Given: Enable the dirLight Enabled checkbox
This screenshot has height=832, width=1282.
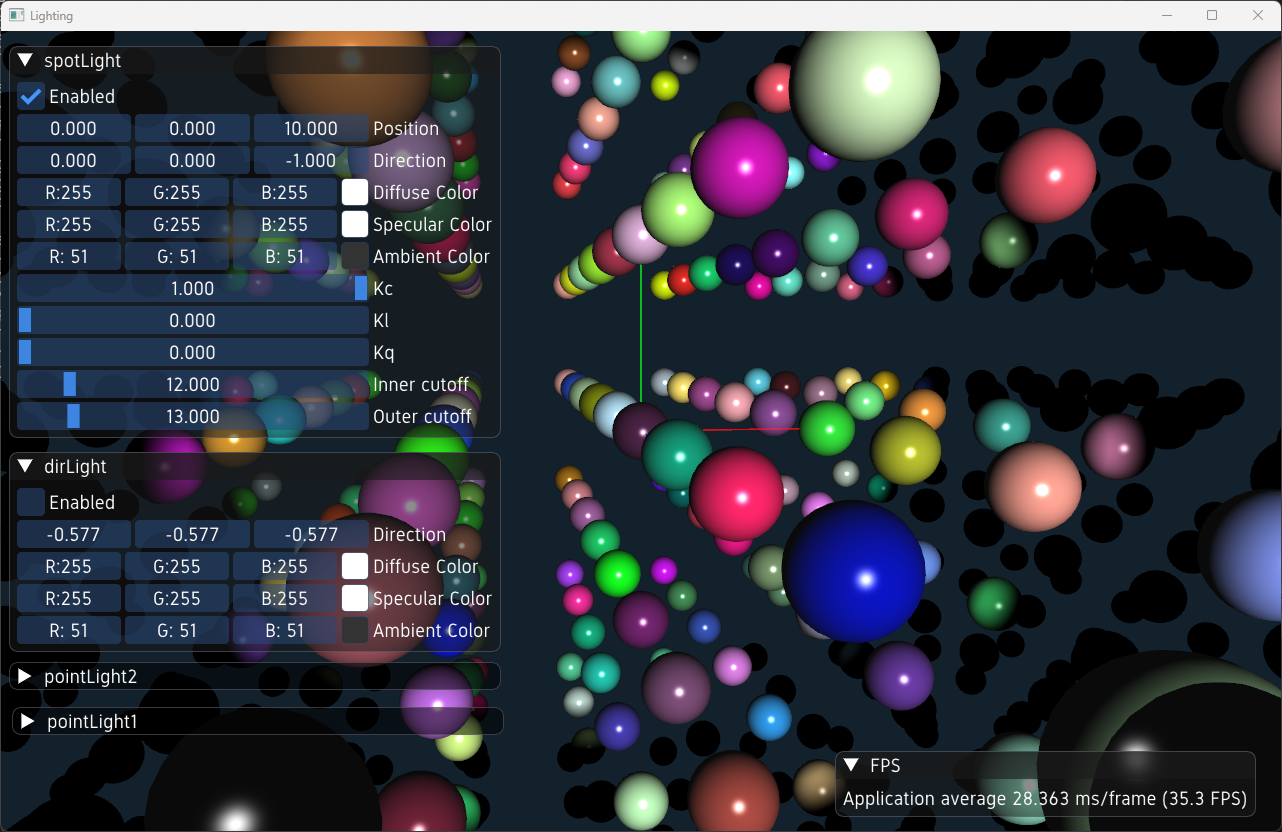Looking at the screenshot, I should point(31,503).
